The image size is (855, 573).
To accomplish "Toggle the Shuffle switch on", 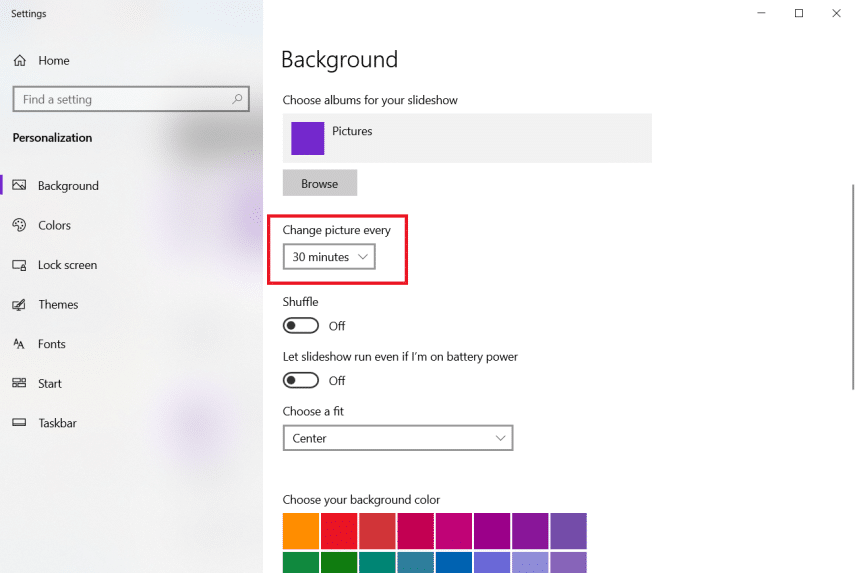I will coord(301,326).
